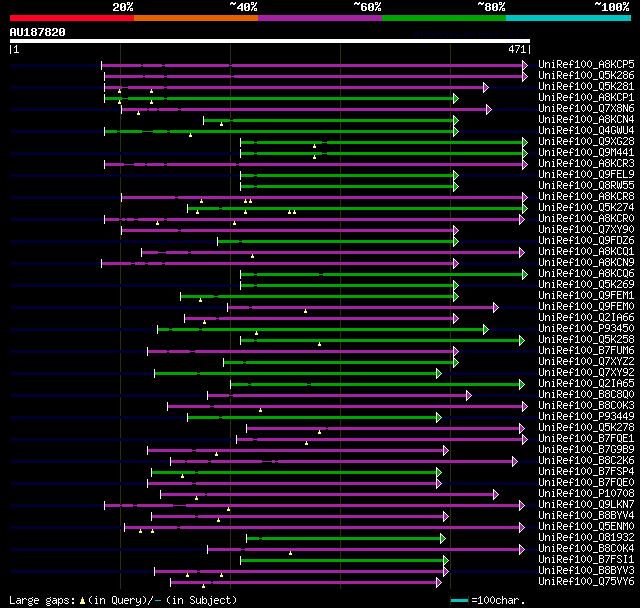Select the UniRef100_A8KCR0 label

point(586,219)
